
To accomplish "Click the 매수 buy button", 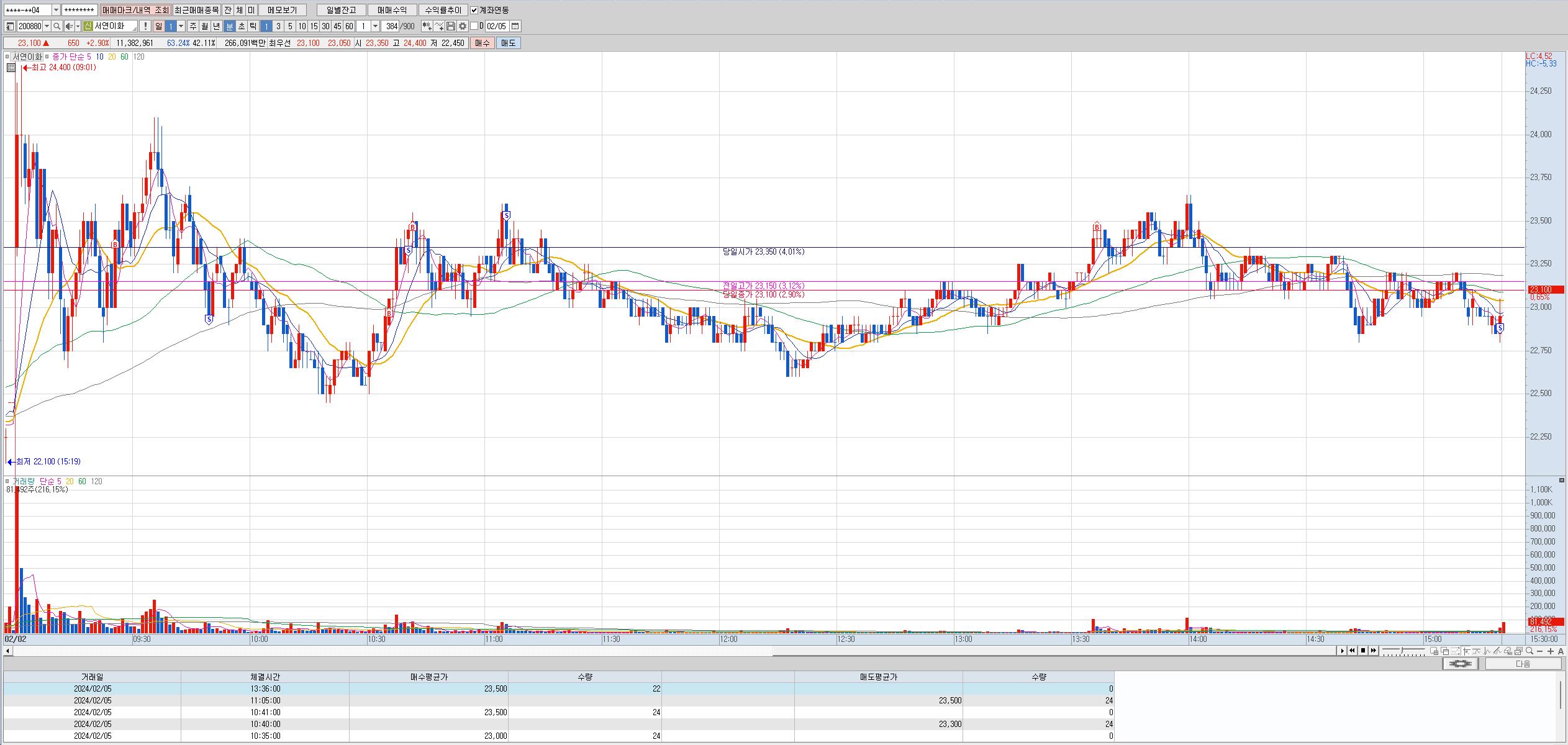I will pos(482,43).
